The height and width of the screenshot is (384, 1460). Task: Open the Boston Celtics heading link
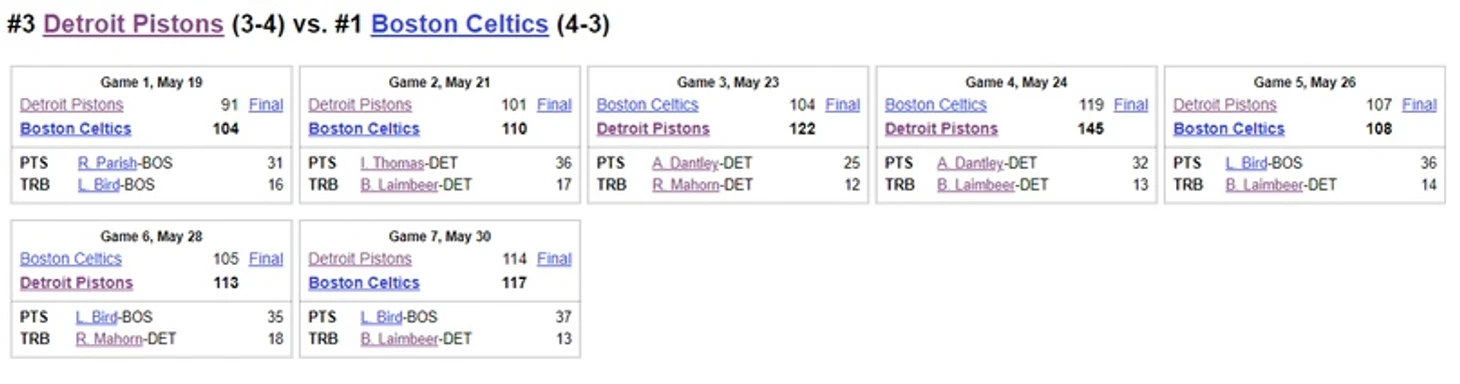click(459, 25)
